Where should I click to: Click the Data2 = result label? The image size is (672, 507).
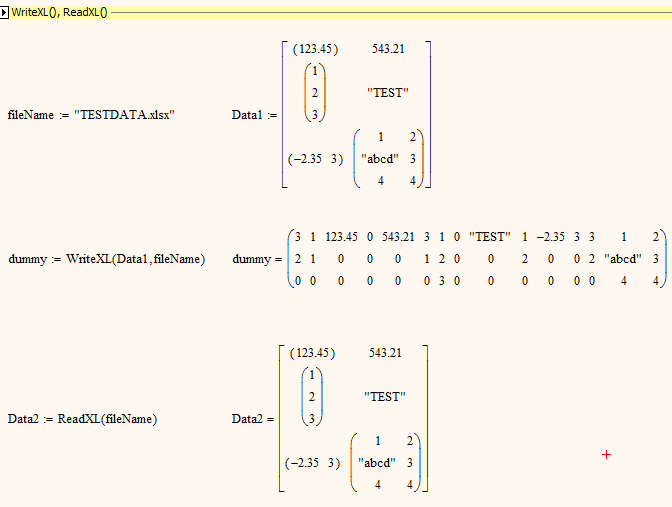point(253,419)
